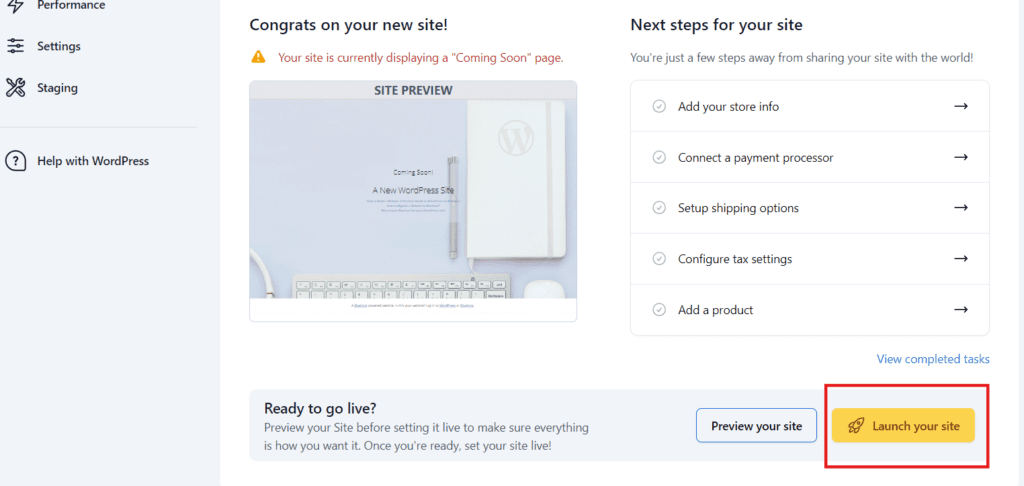Click the arrow next to Configure tax settings
The height and width of the screenshot is (486, 1024).
(961, 259)
